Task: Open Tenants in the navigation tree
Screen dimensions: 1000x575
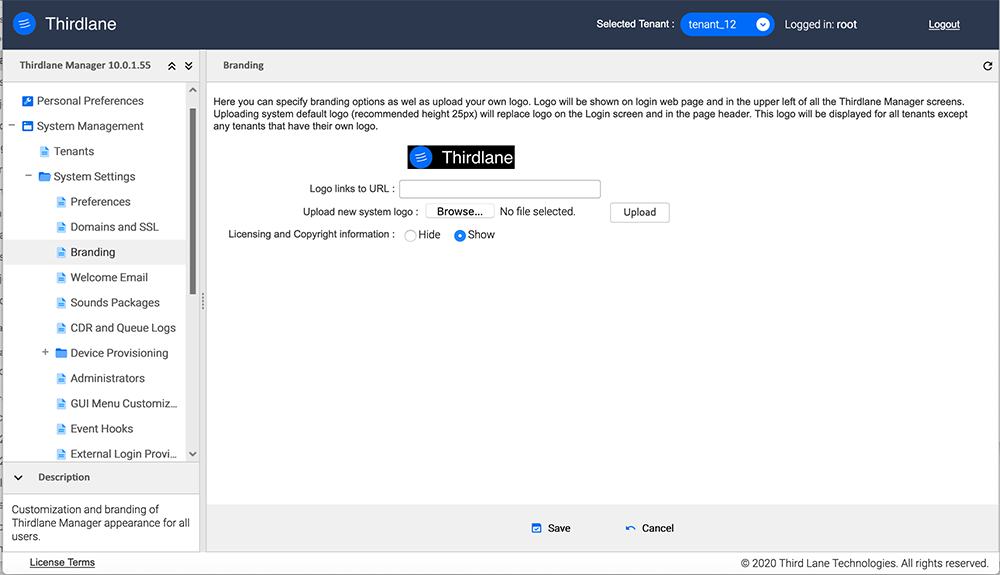Action: (74, 151)
